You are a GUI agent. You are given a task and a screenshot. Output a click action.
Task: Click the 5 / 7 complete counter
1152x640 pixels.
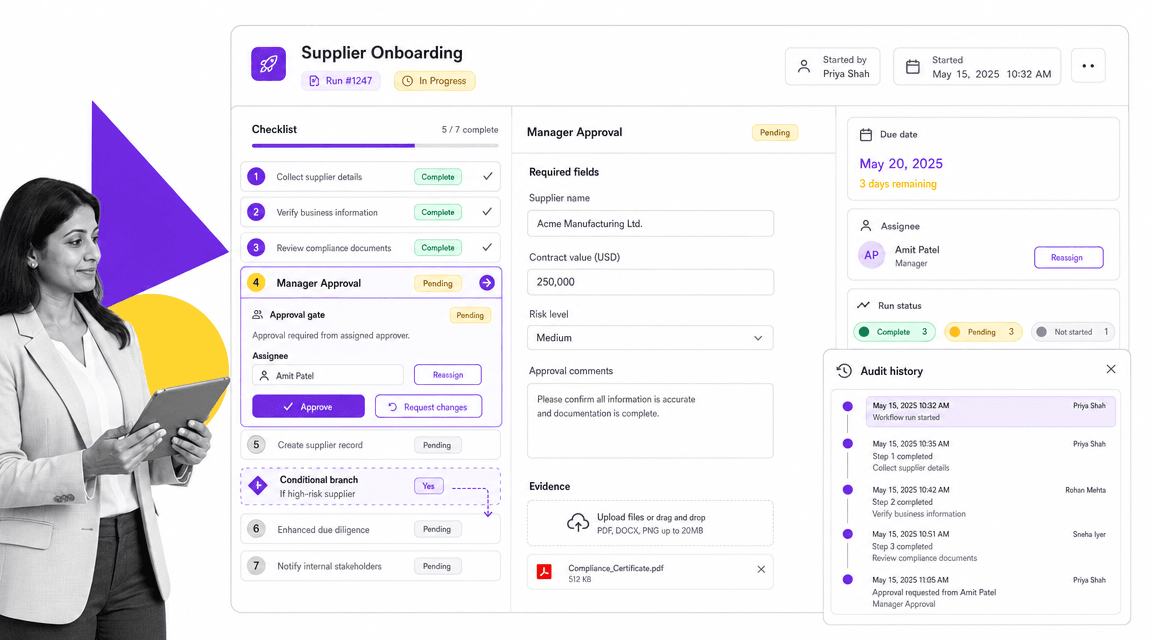(x=469, y=129)
